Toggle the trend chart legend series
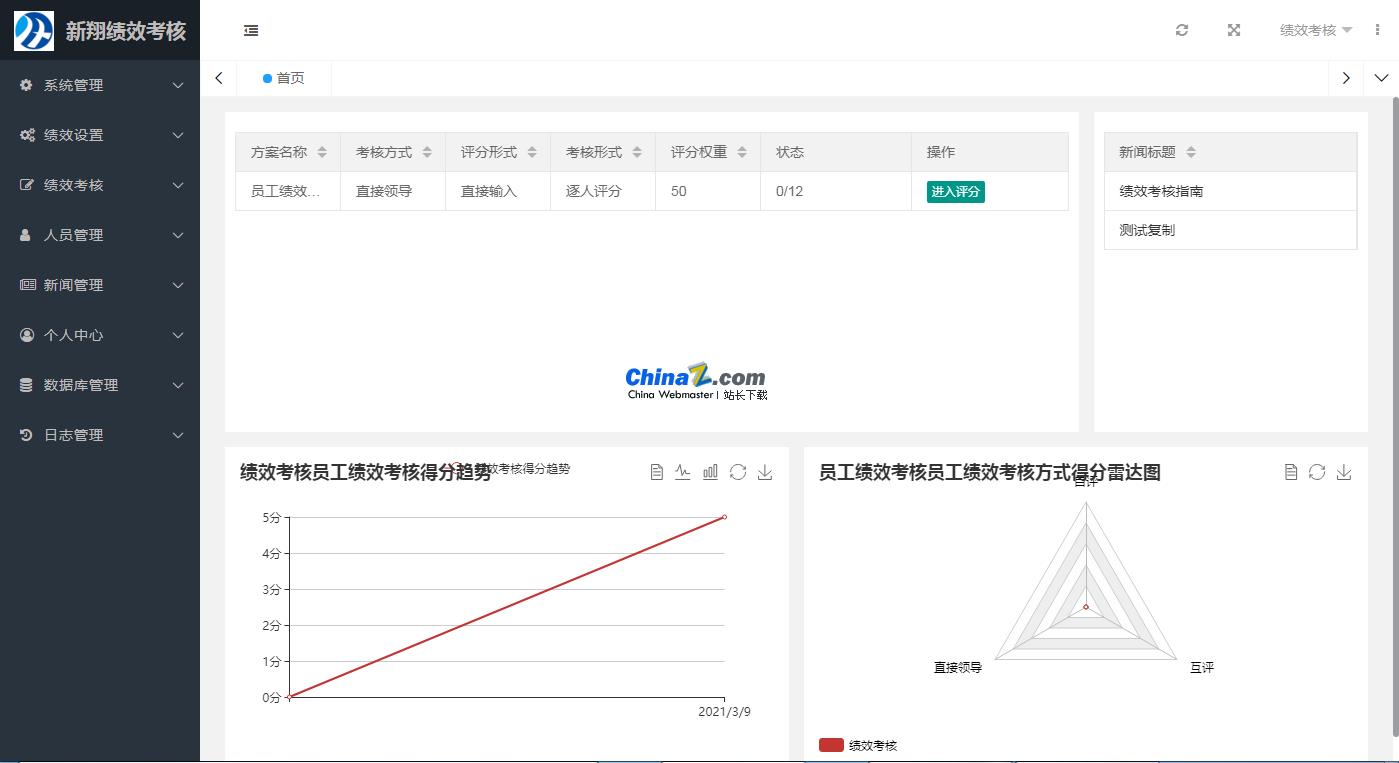Image resolution: width=1399 pixels, height=763 pixels. click(510, 468)
